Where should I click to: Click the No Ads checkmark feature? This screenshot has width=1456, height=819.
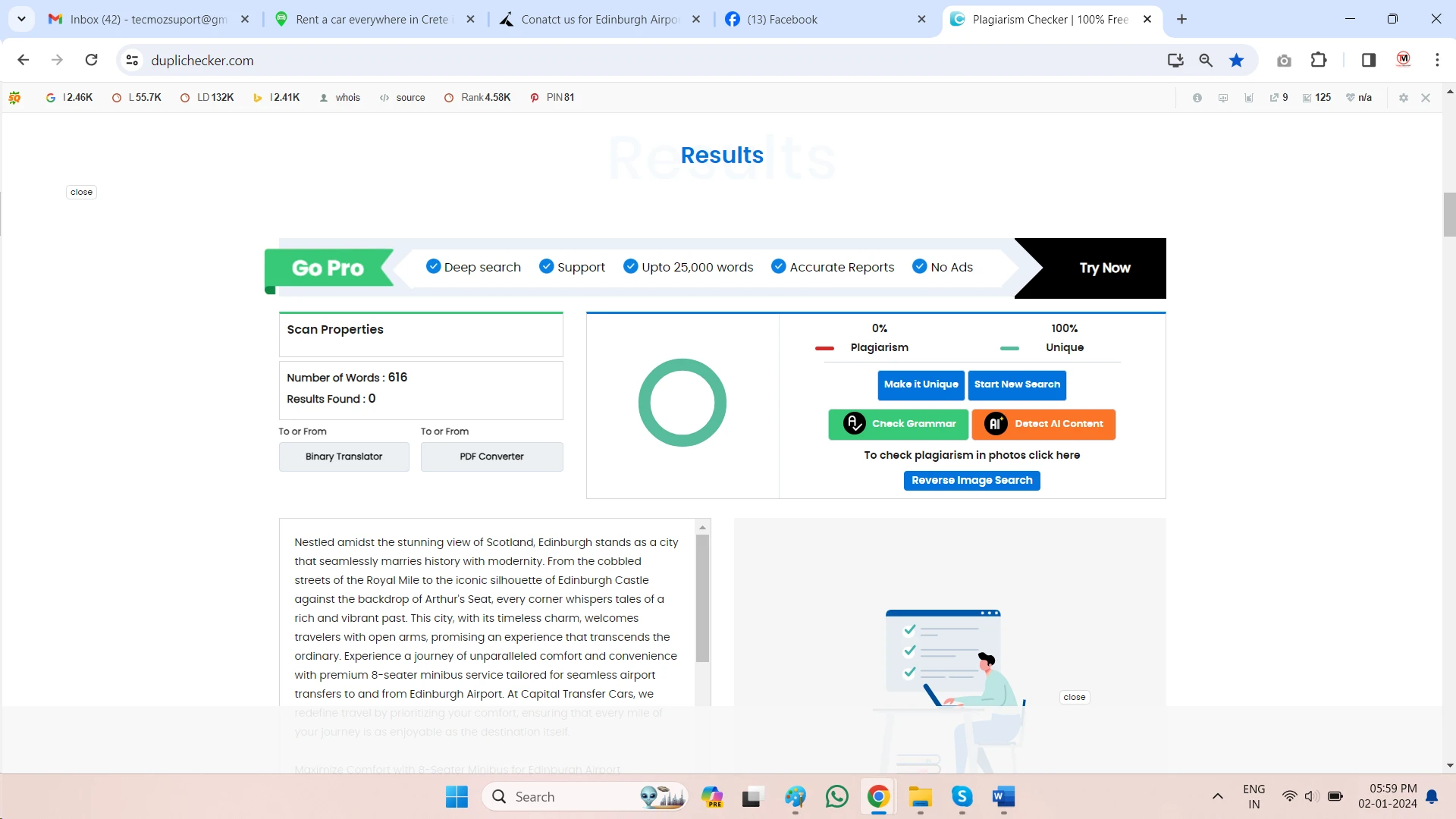(943, 267)
